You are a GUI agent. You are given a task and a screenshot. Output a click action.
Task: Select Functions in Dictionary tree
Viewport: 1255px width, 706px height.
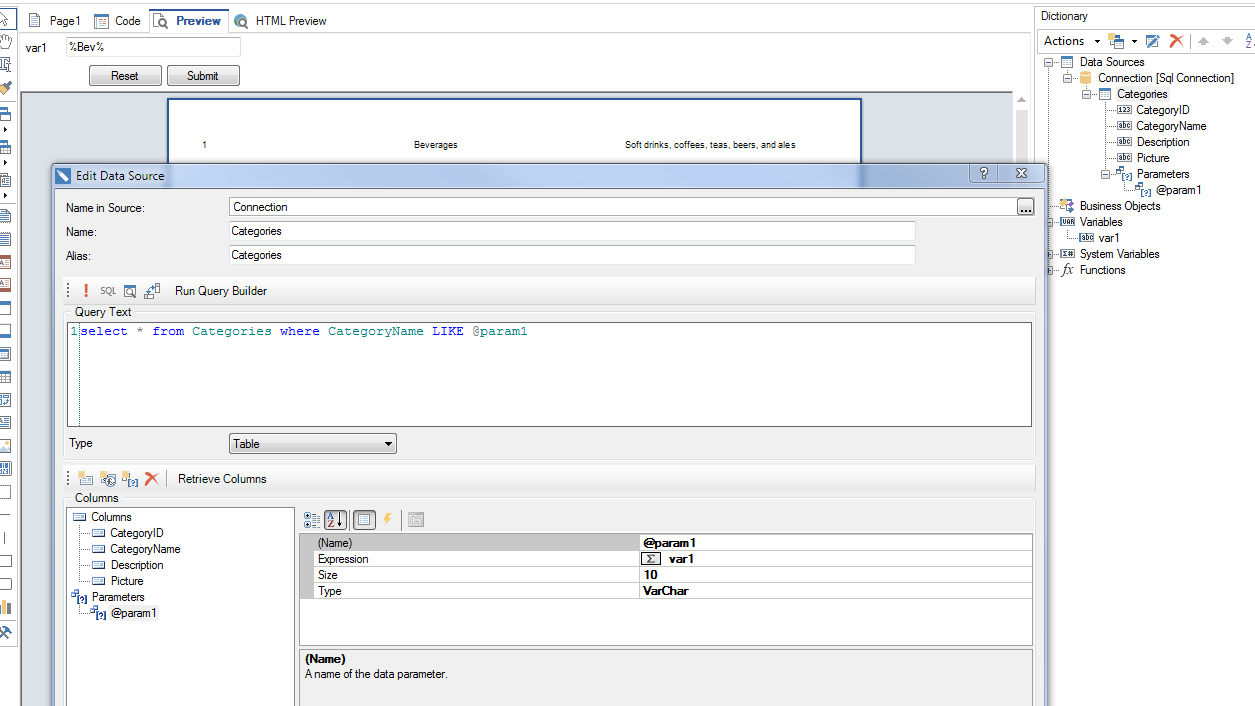tap(1102, 270)
